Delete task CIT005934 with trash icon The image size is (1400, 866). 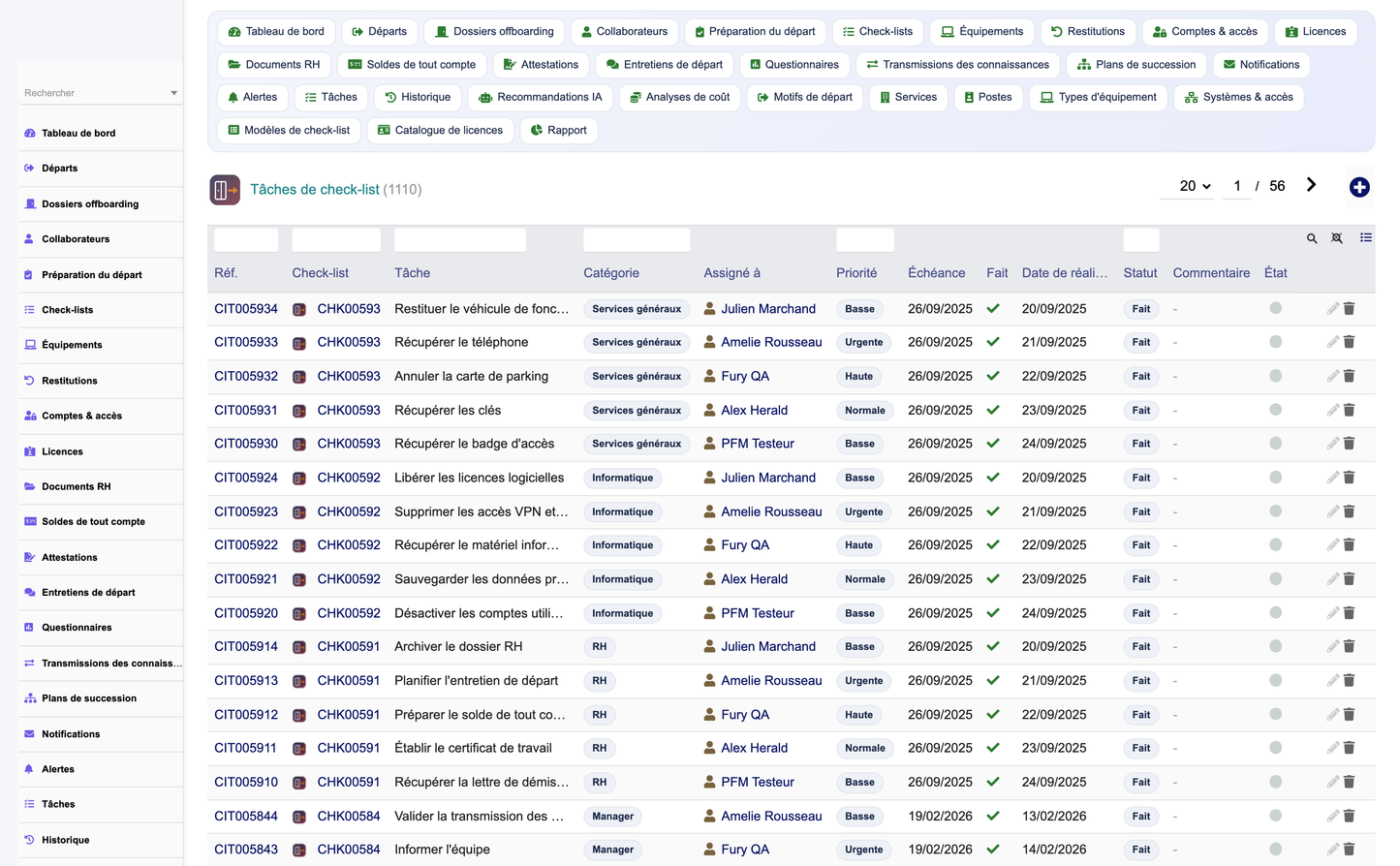(x=1349, y=309)
